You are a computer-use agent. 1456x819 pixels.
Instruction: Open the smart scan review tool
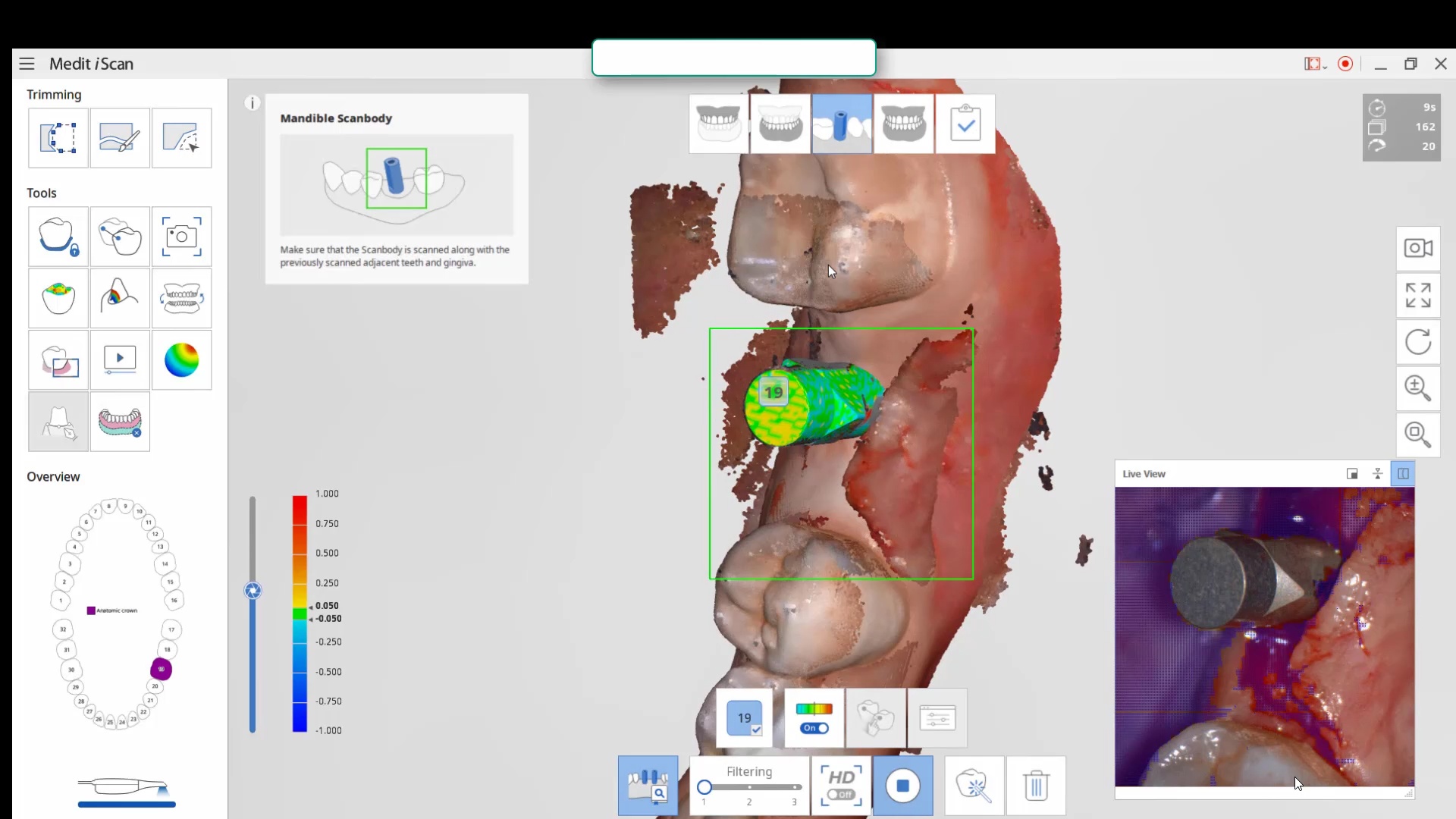58,360
